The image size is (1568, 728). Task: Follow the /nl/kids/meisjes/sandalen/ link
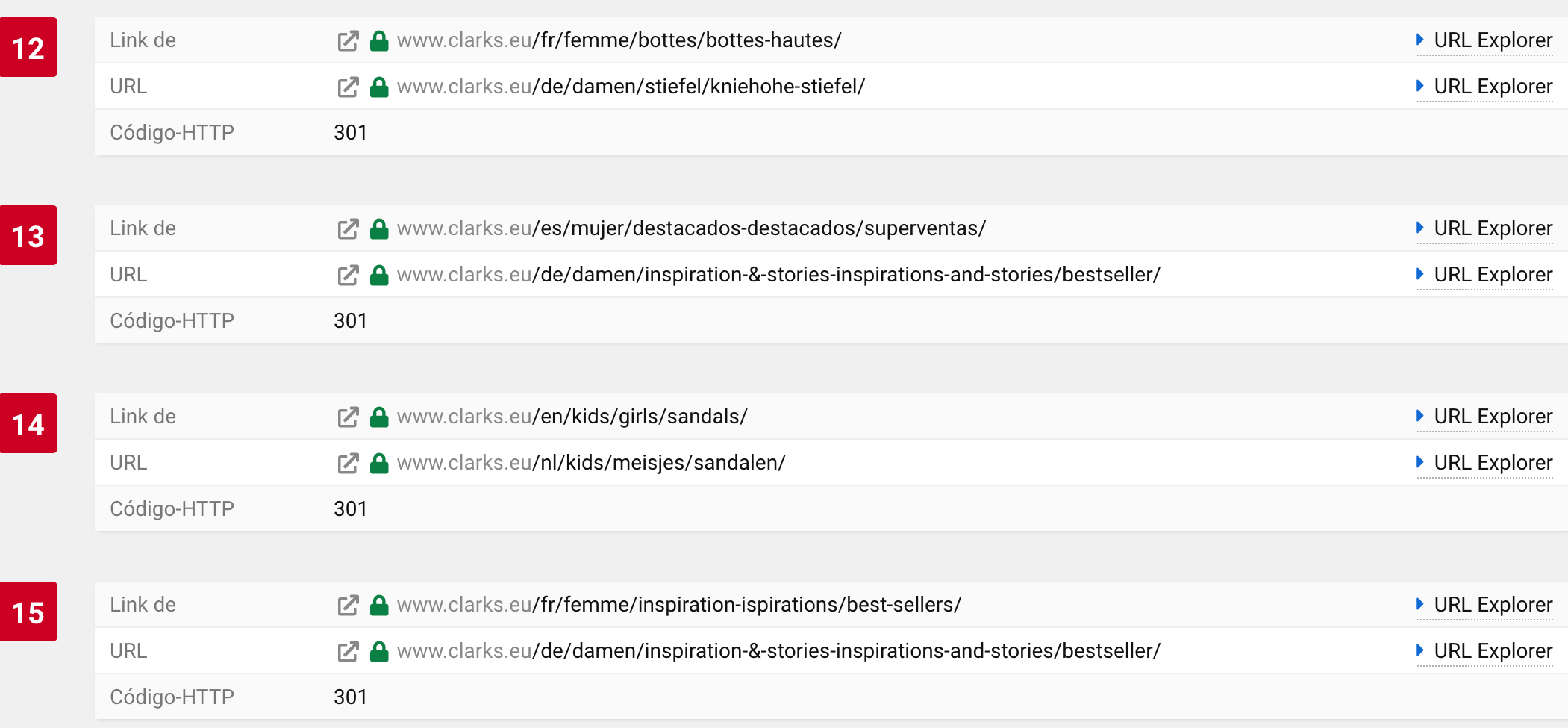(591, 463)
